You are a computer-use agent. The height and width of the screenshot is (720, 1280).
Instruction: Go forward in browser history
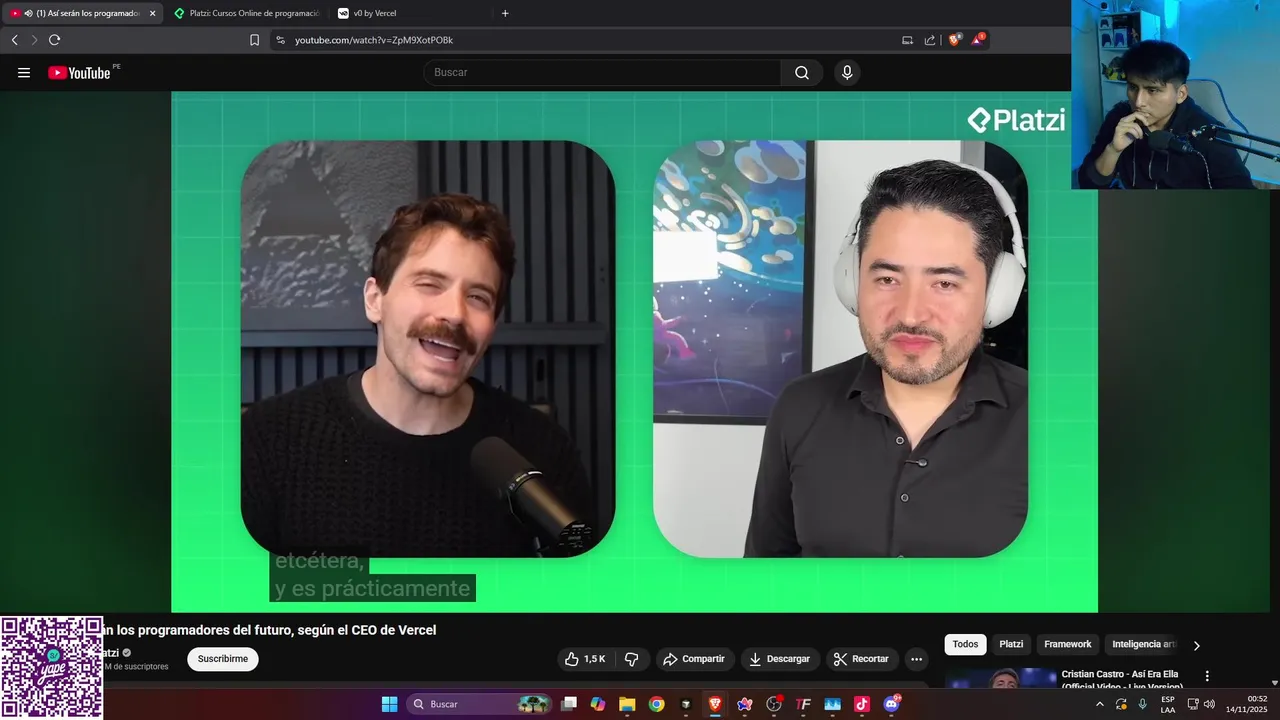(x=34, y=40)
